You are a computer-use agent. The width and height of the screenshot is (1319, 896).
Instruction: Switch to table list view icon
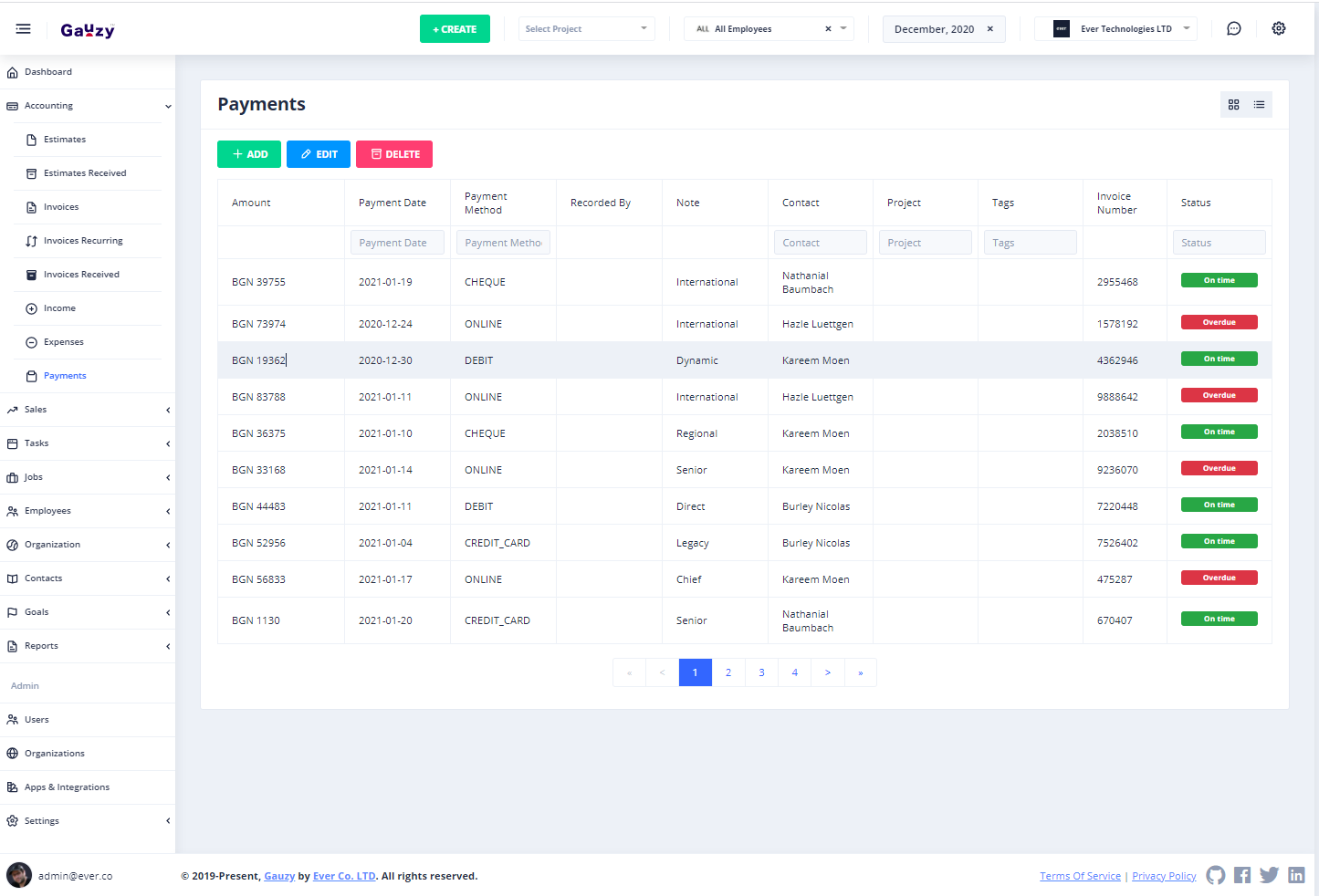click(1259, 105)
